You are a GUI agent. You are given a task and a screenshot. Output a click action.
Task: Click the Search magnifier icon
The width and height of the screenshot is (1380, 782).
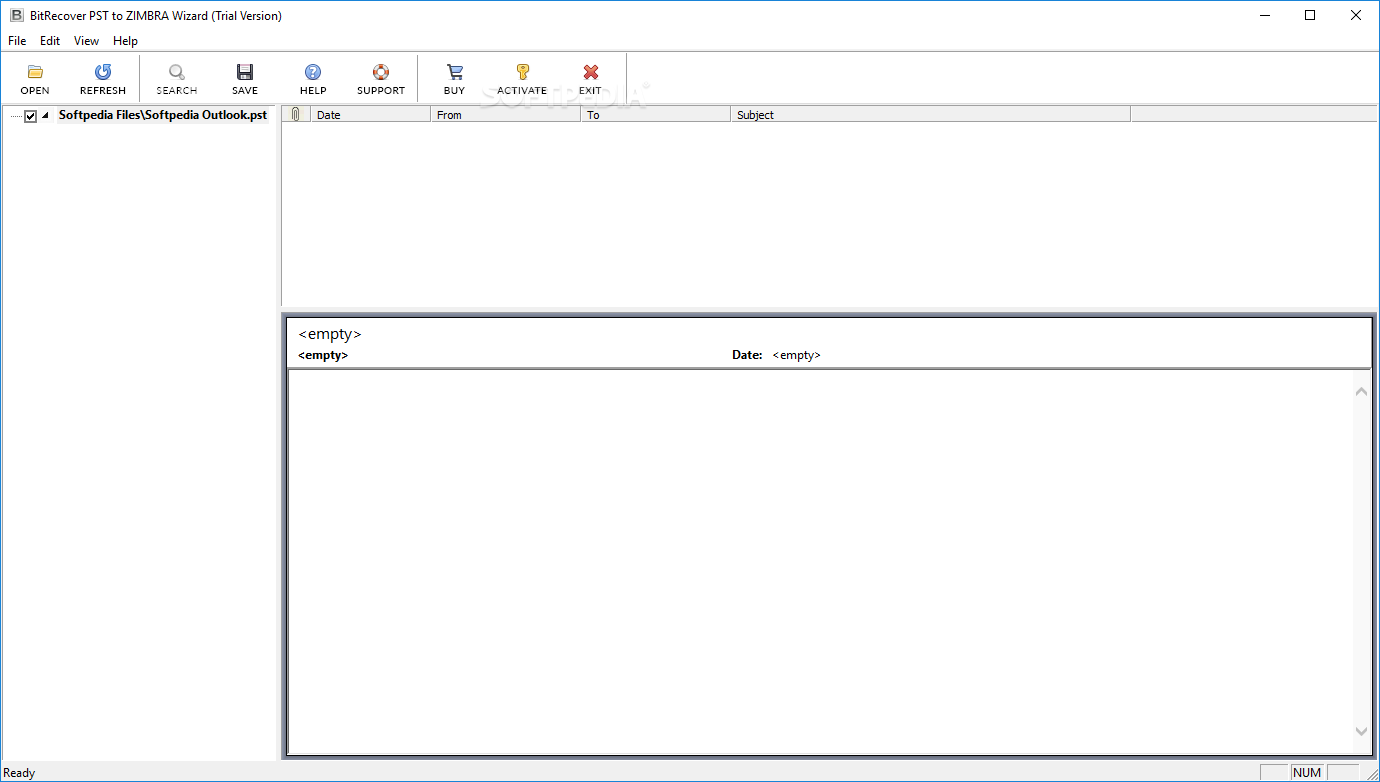(177, 72)
